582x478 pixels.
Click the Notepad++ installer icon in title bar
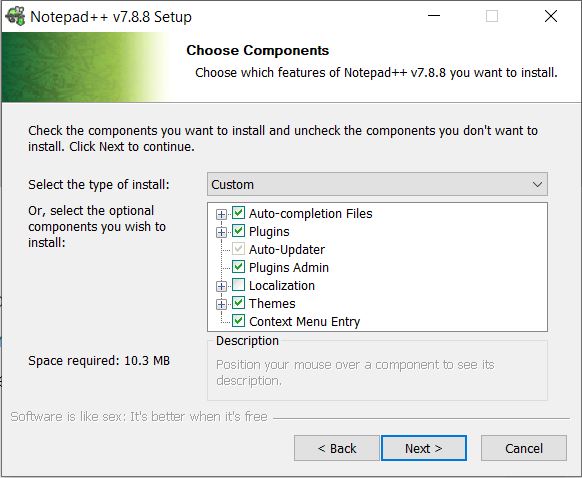tap(15, 17)
